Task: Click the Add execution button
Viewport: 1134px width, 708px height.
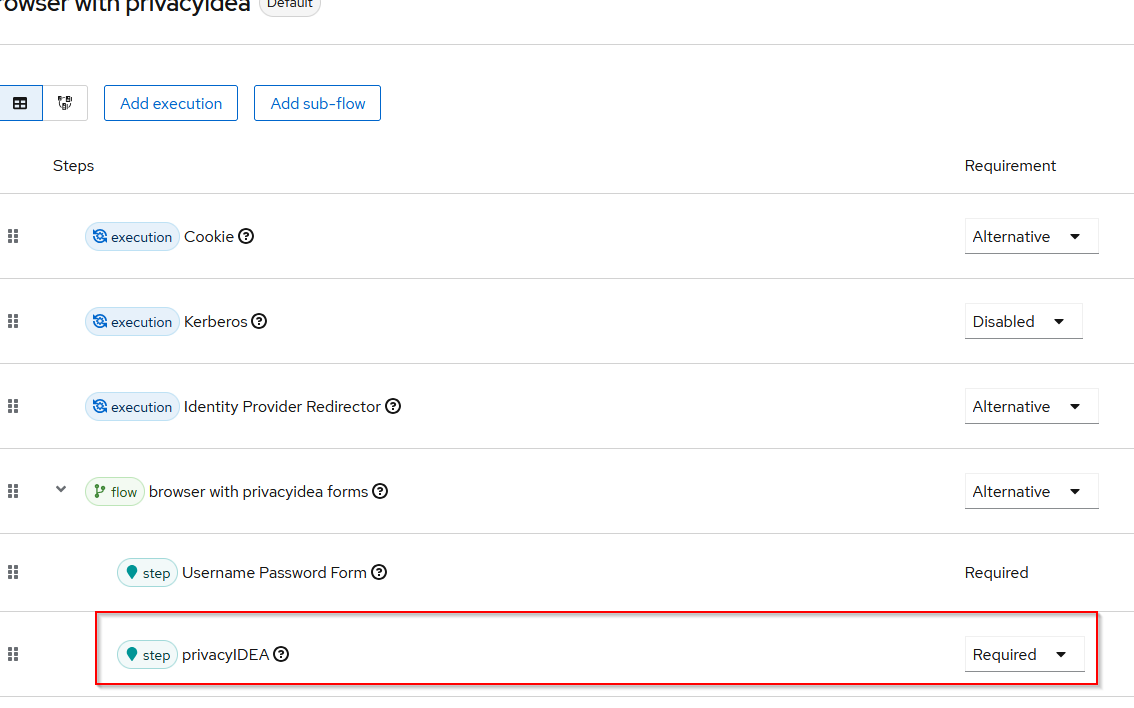Action: coord(171,103)
